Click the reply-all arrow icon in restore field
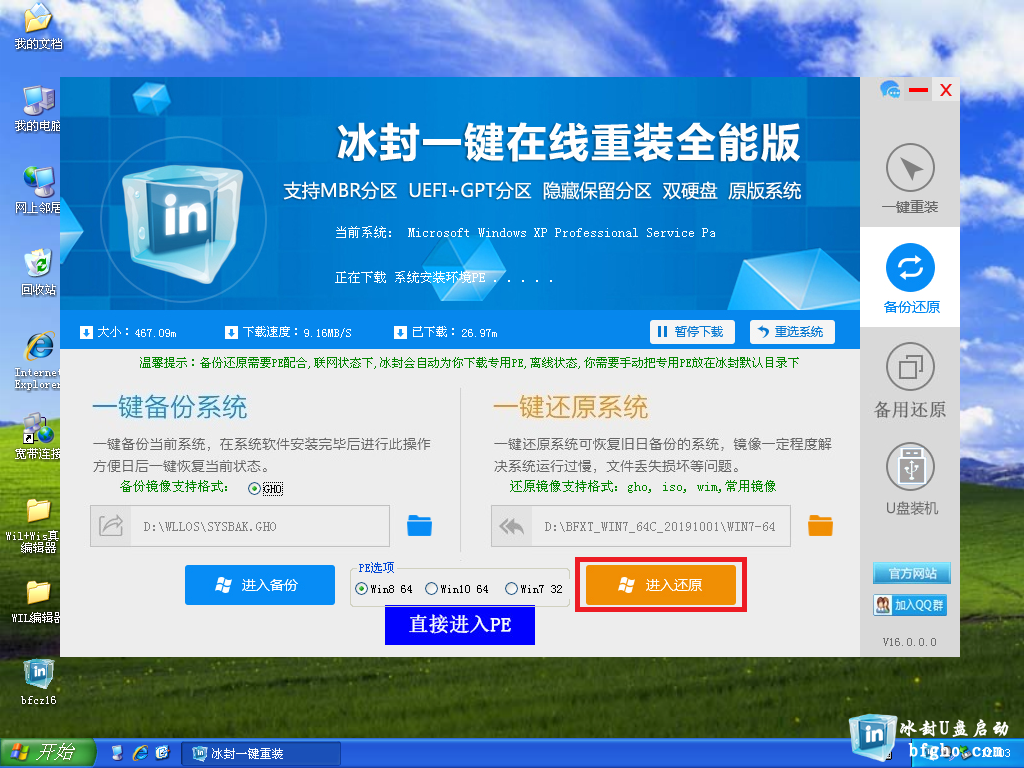The height and width of the screenshot is (768, 1024). (511, 526)
